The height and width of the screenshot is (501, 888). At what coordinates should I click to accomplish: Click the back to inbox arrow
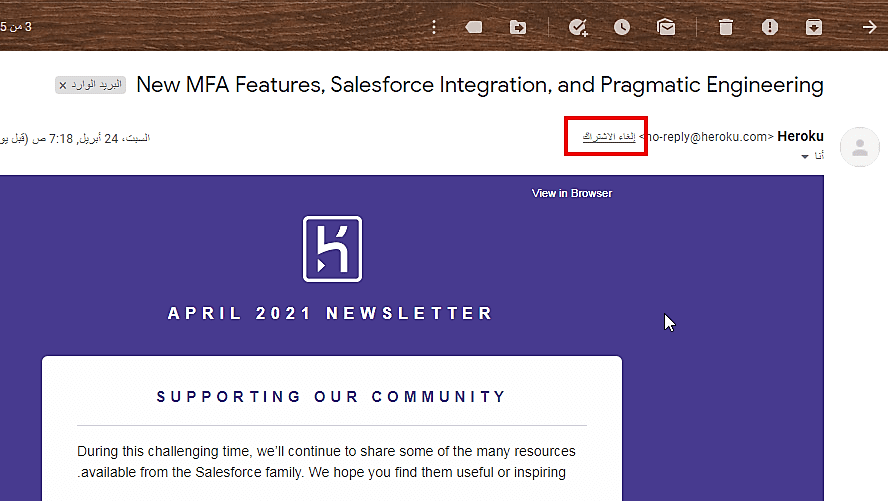click(869, 27)
